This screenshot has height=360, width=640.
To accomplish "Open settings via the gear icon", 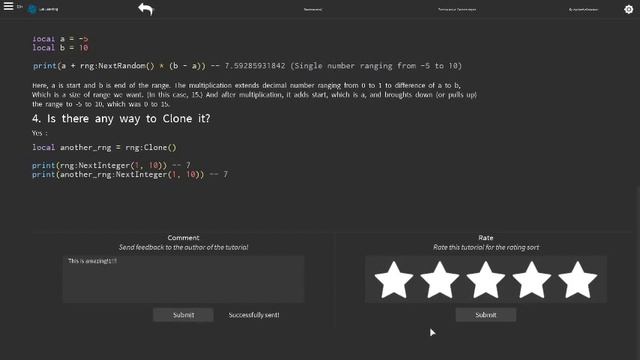I will pyautogui.click(x=629, y=9).
